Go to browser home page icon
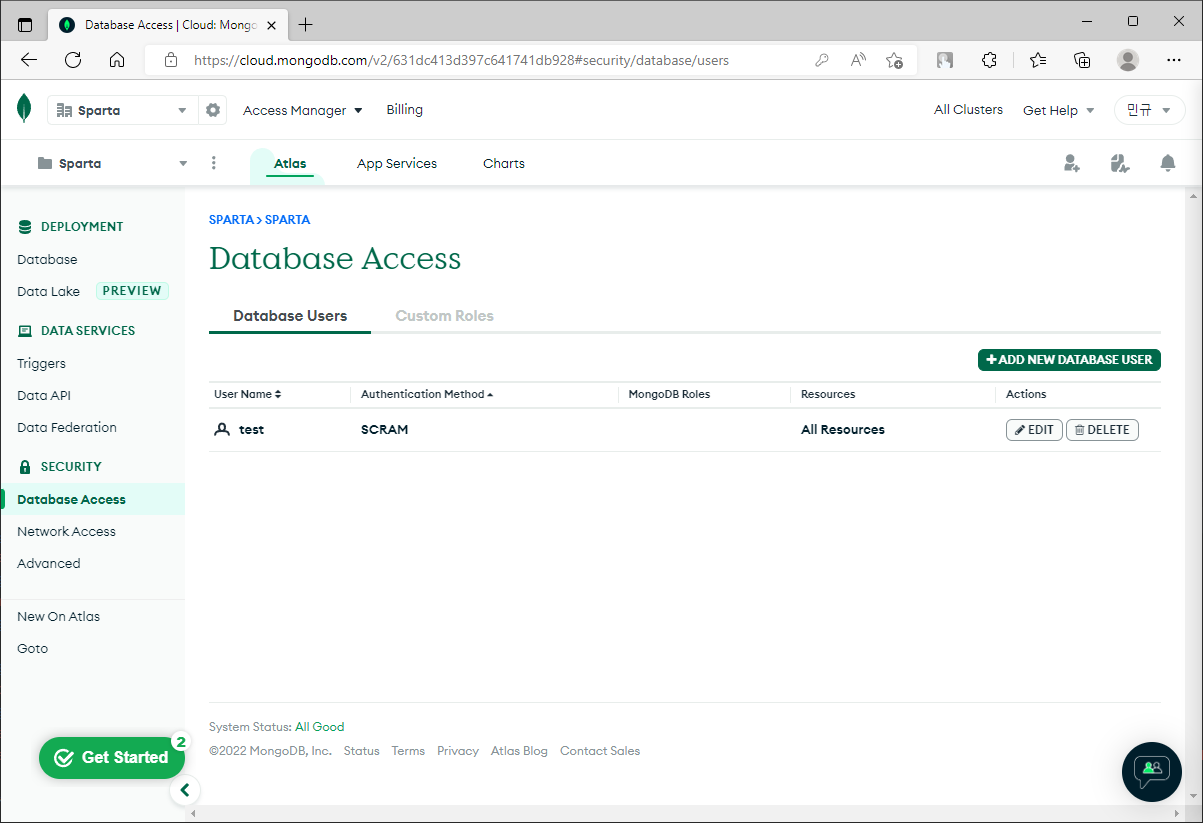Image resolution: width=1203 pixels, height=823 pixels. (x=117, y=60)
